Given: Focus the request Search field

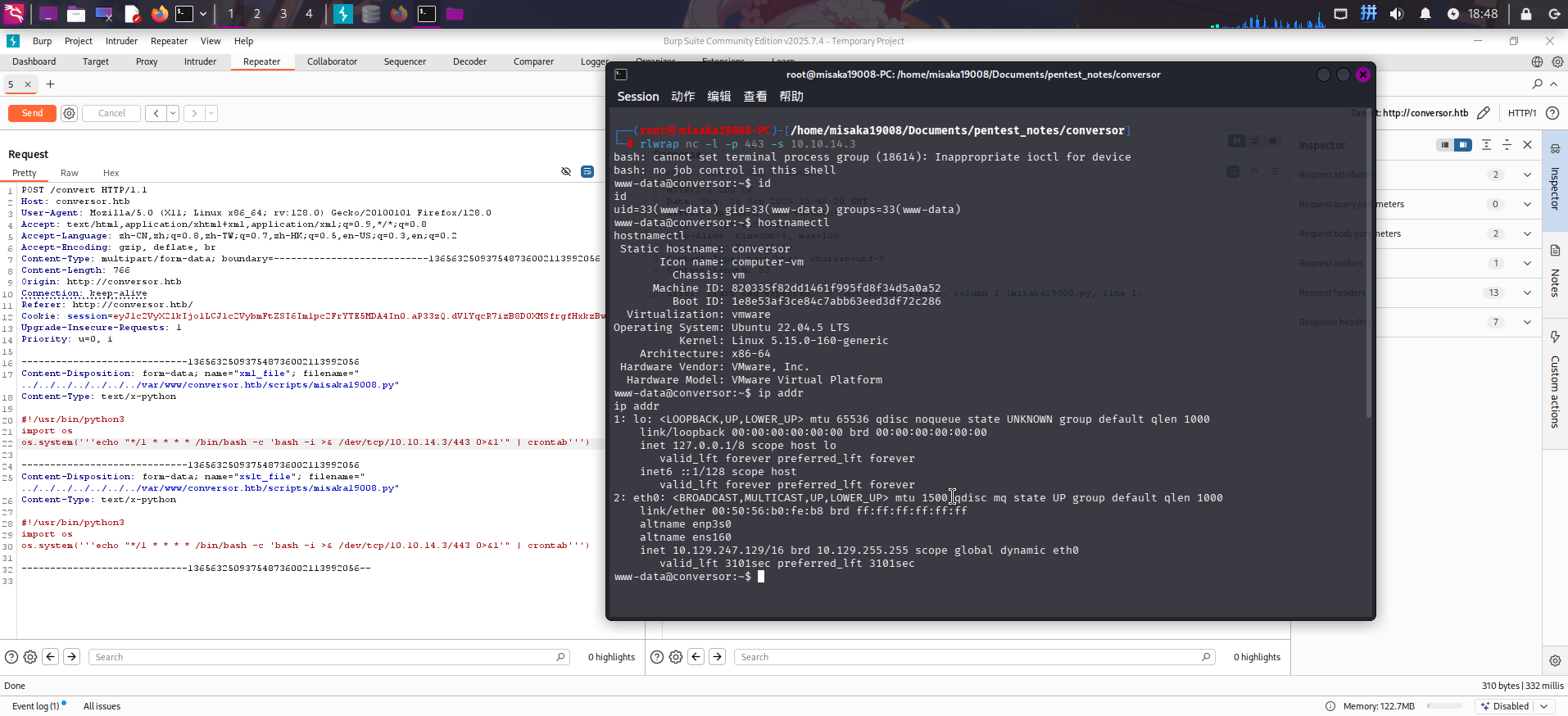Looking at the screenshot, I should coord(329,657).
